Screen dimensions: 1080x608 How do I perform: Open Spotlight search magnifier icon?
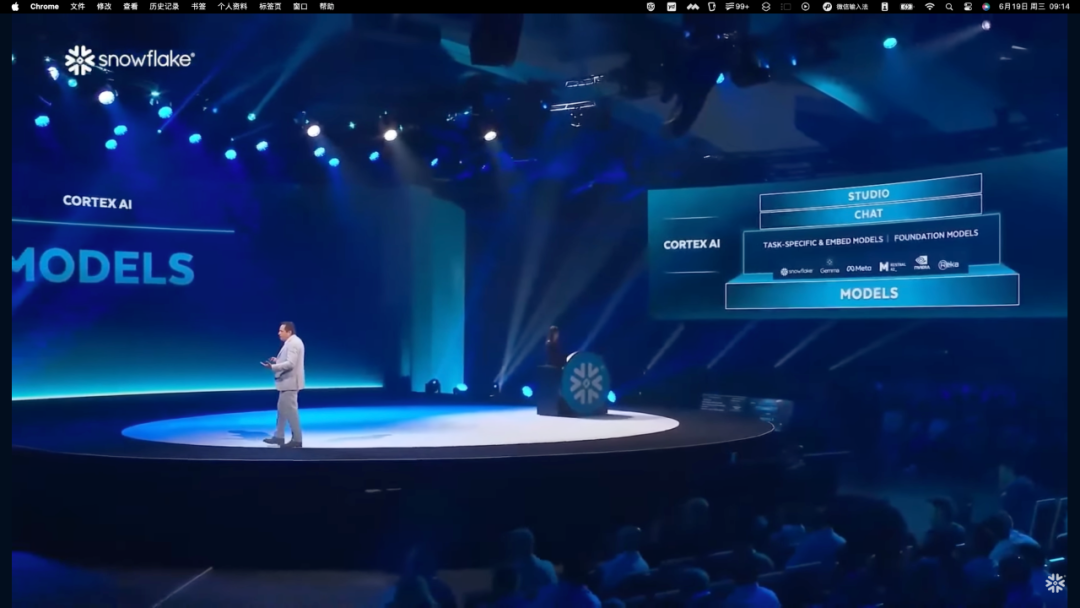pos(949,6)
